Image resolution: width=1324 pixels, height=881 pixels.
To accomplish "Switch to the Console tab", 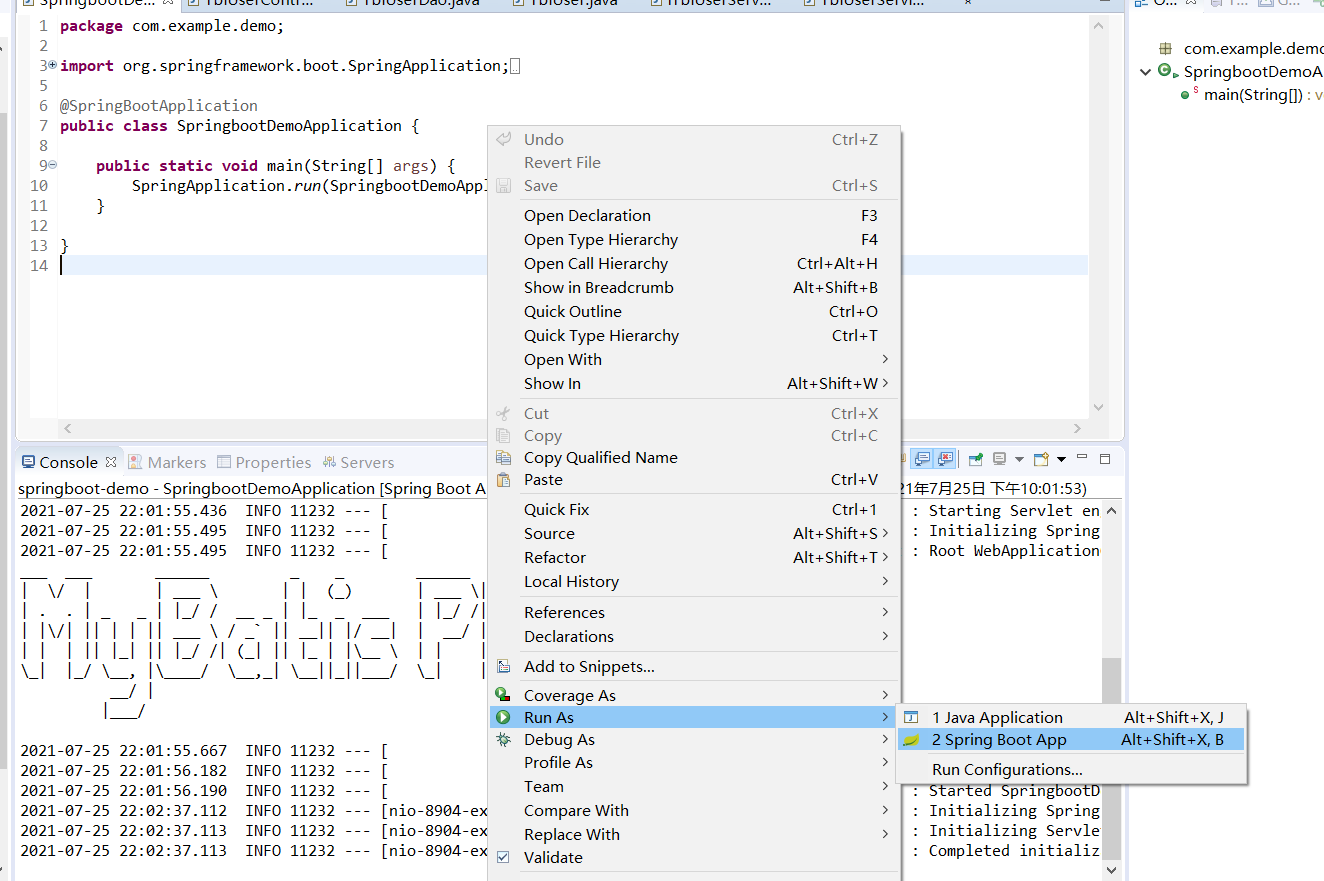I will click(x=68, y=462).
